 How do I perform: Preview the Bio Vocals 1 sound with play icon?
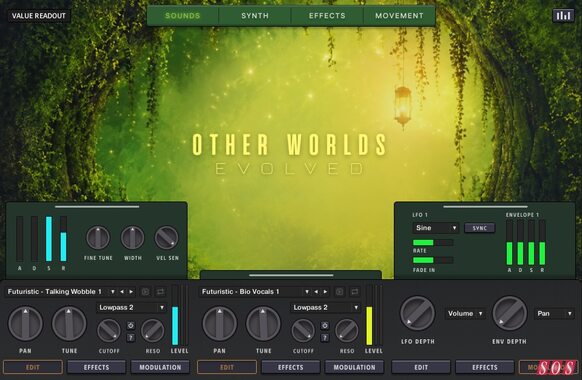point(340,292)
